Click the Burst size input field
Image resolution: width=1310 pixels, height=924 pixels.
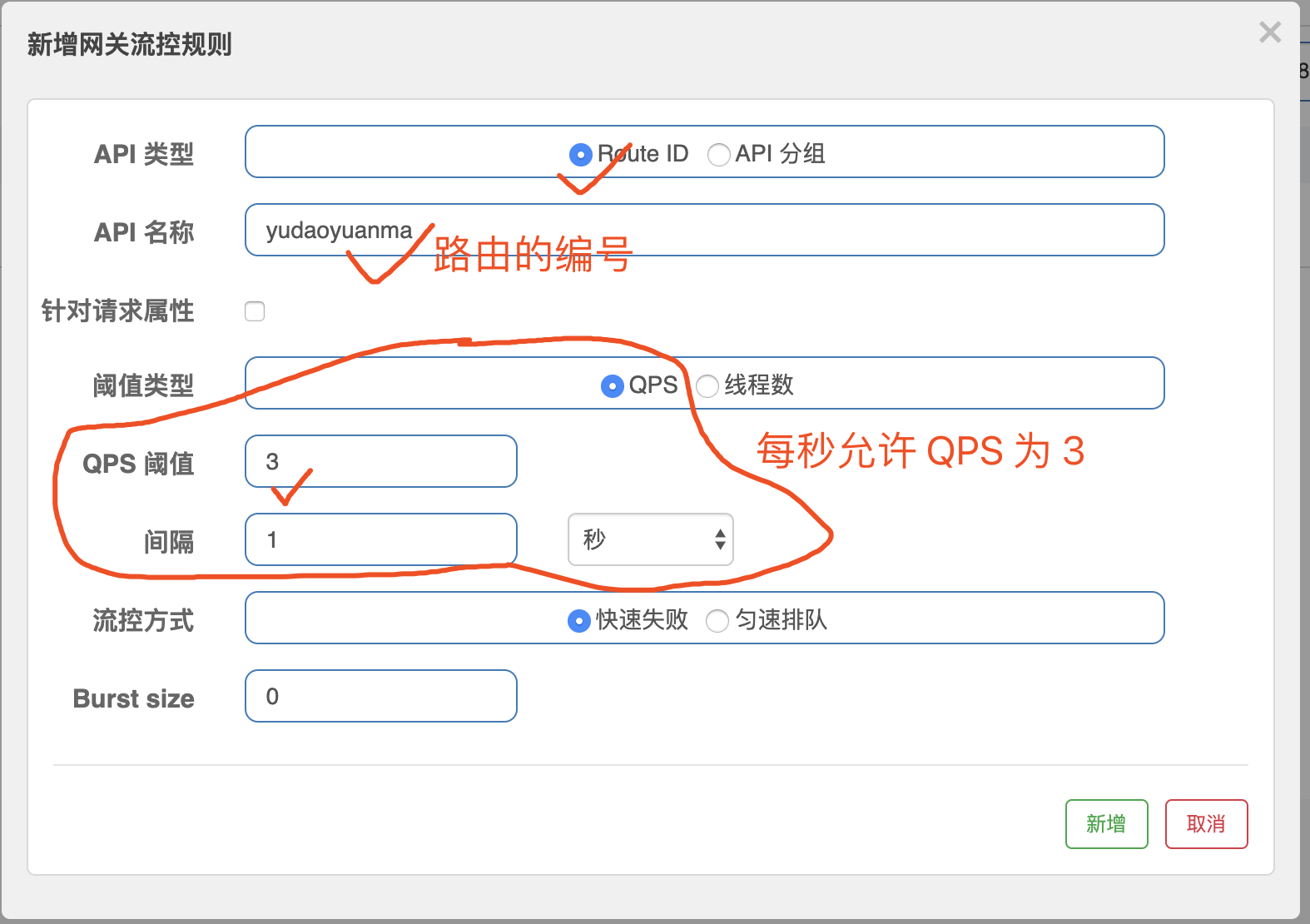381,696
